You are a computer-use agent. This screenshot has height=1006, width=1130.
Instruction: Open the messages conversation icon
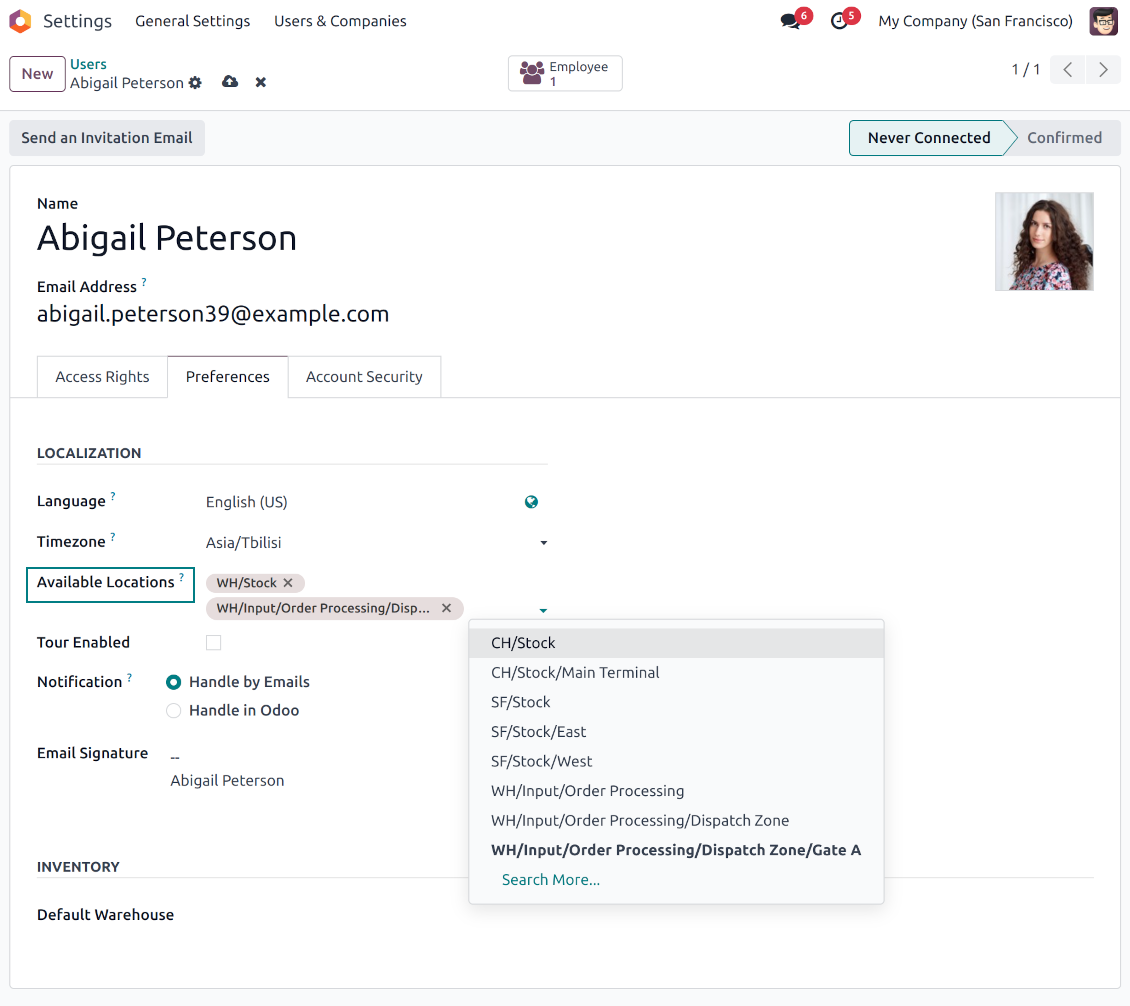pyautogui.click(x=791, y=21)
